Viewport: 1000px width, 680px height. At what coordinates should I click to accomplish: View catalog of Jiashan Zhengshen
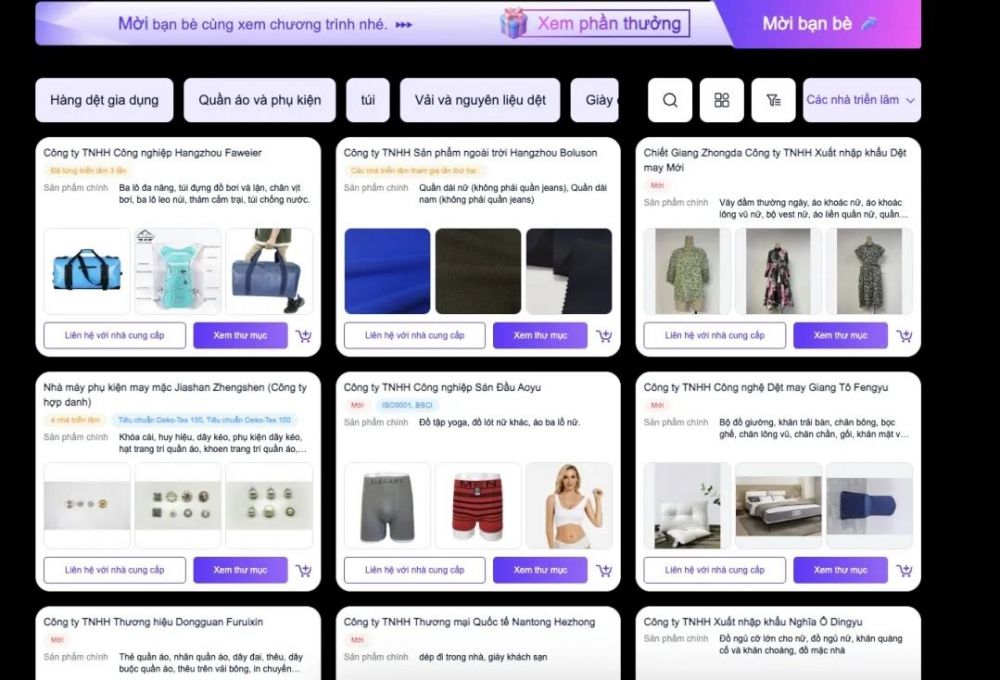coord(240,570)
